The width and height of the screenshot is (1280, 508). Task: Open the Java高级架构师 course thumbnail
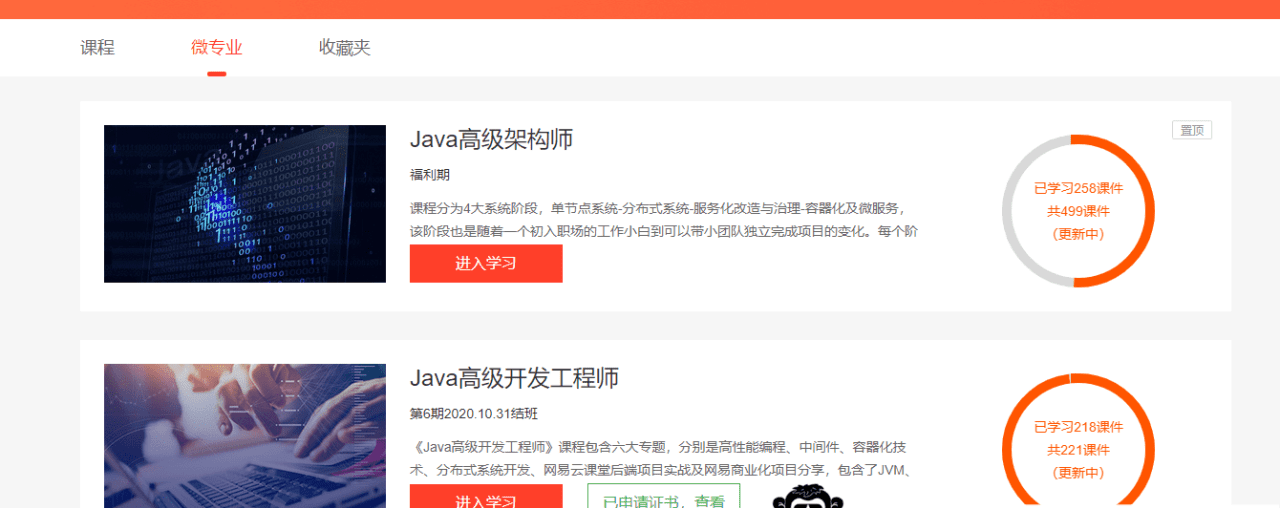tap(245, 204)
